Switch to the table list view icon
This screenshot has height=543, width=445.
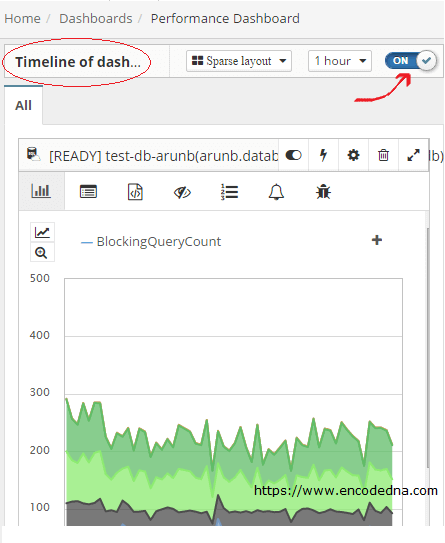pyautogui.click(x=88, y=192)
